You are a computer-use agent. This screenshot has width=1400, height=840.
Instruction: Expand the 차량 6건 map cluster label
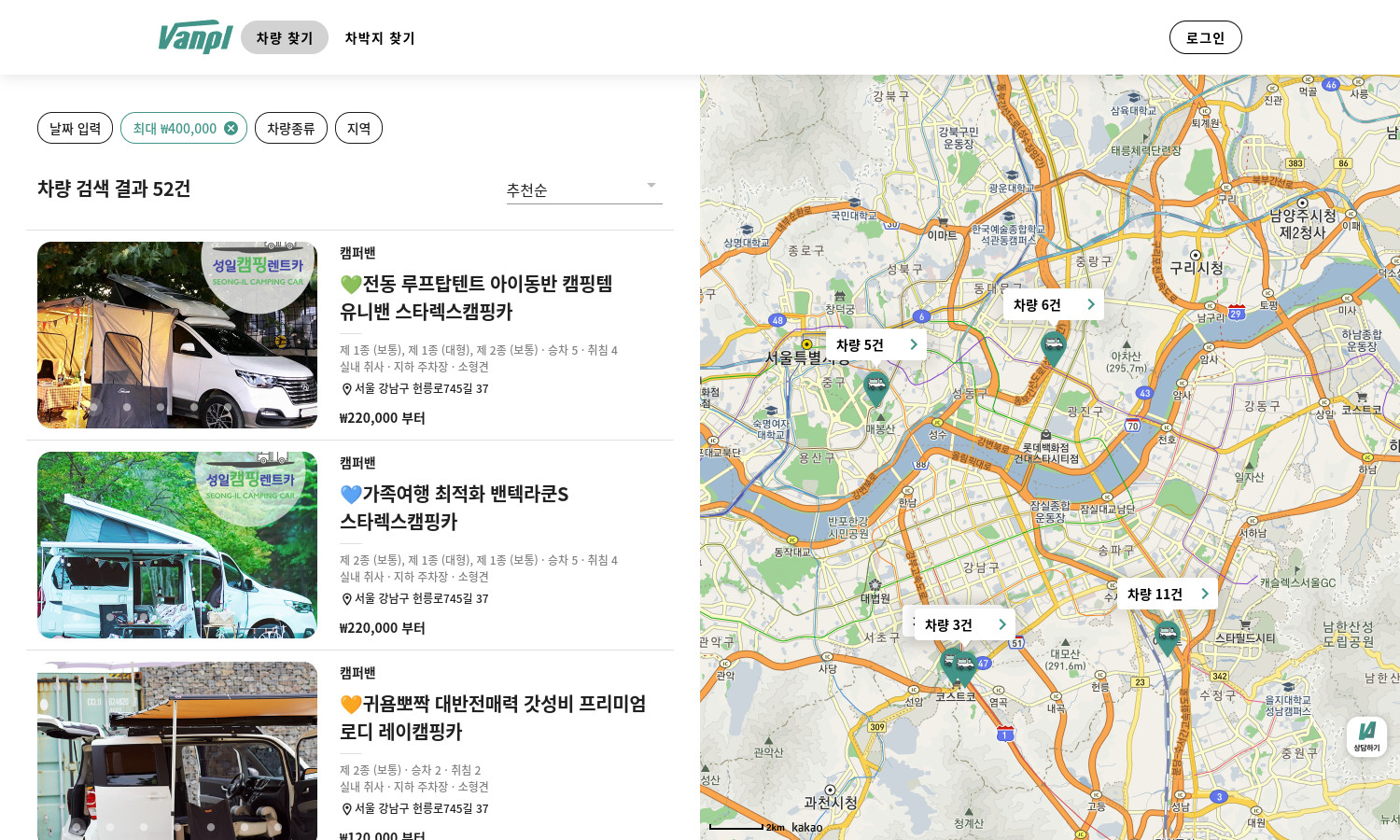click(x=1053, y=305)
